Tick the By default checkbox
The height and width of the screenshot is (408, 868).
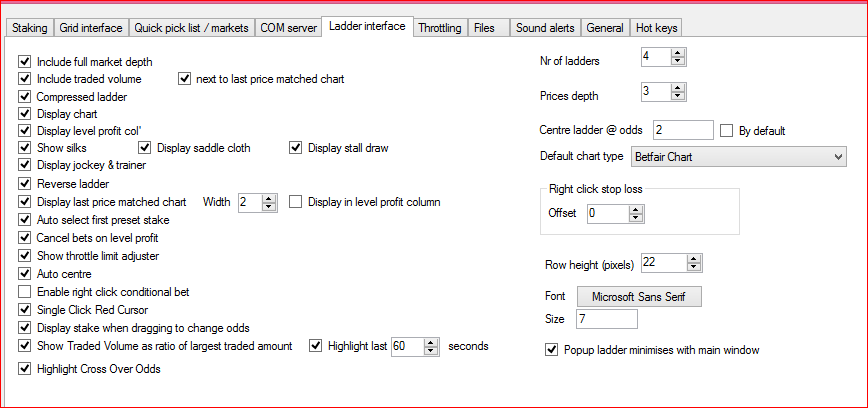727,130
